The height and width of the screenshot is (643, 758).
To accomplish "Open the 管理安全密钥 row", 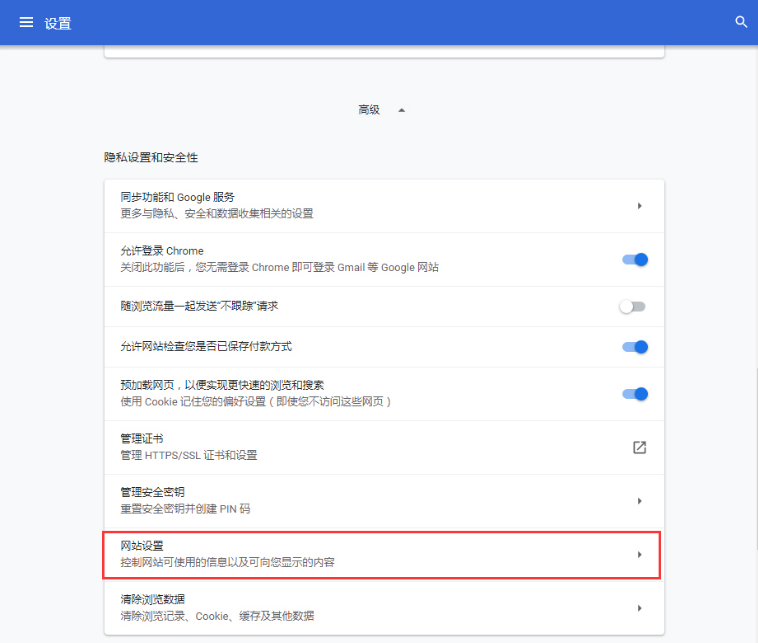I will tap(384, 501).
